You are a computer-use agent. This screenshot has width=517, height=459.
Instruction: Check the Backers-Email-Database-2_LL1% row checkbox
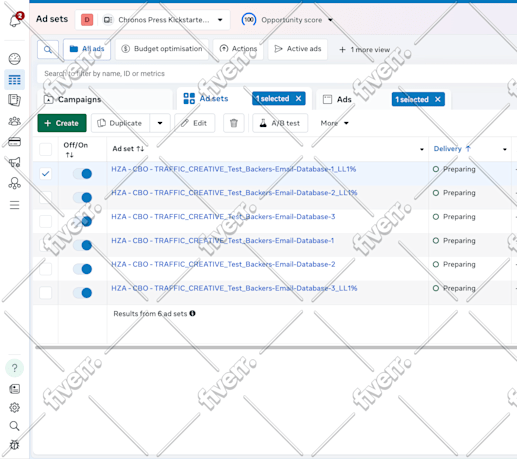[46, 197]
